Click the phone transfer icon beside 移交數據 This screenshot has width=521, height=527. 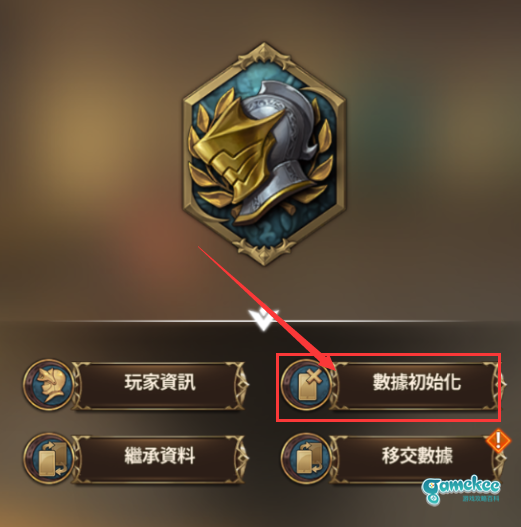tap(307, 458)
